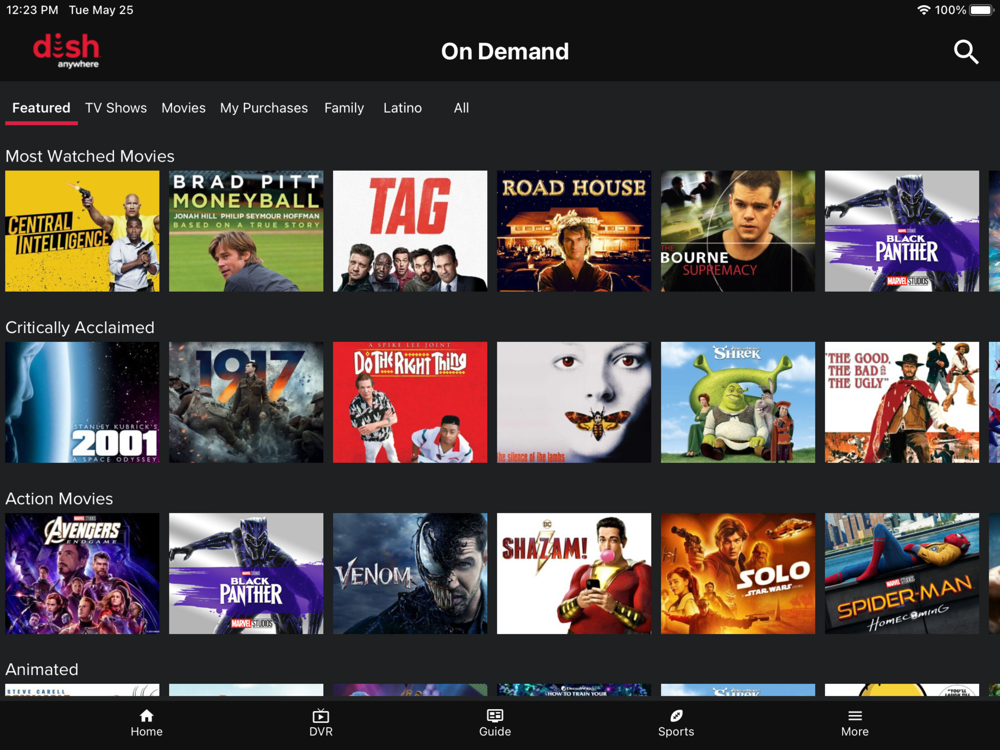Open the Guide listings
Viewport: 1000px width, 750px height.
click(495, 723)
